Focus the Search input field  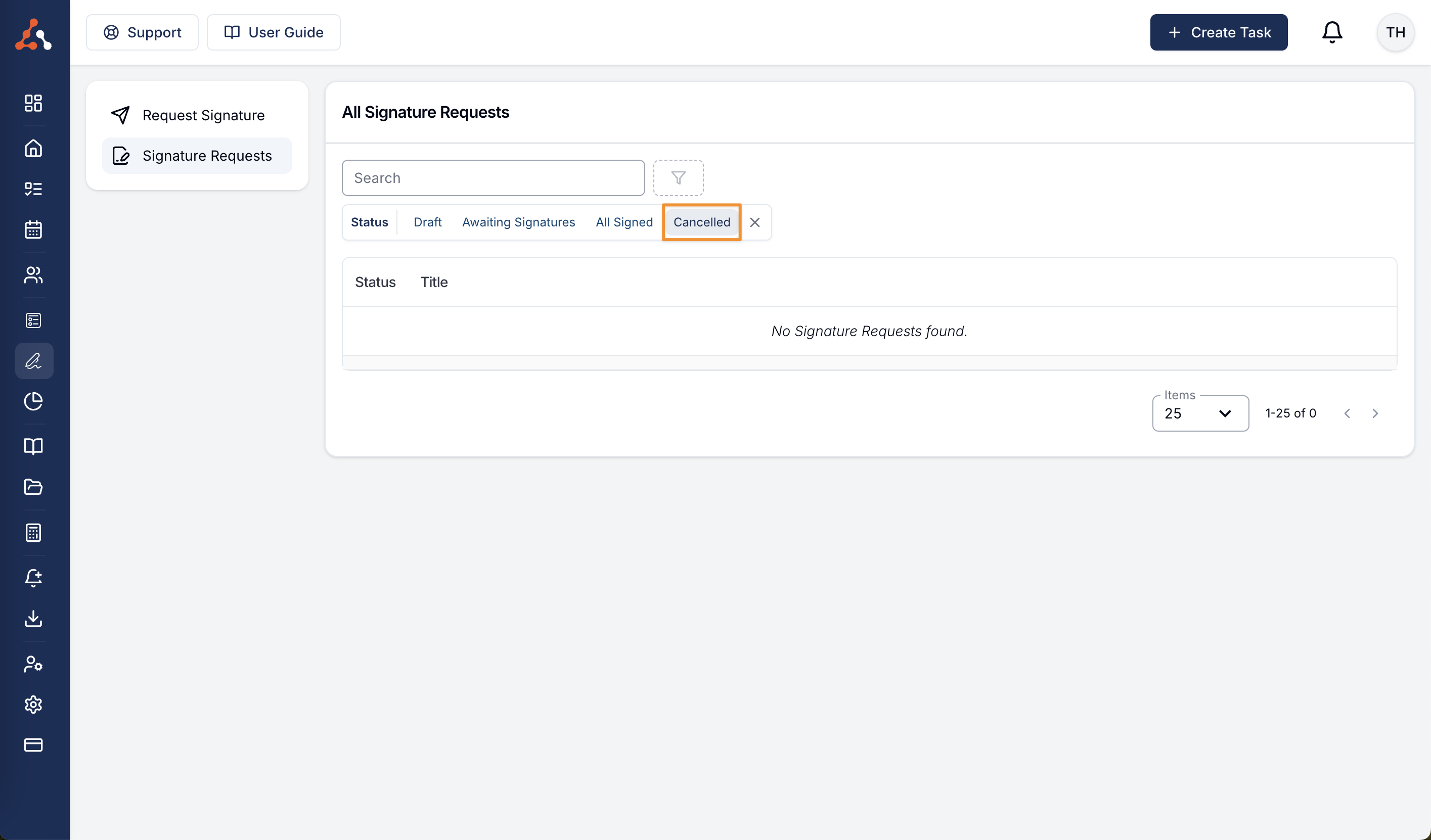(x=493, y=177)
